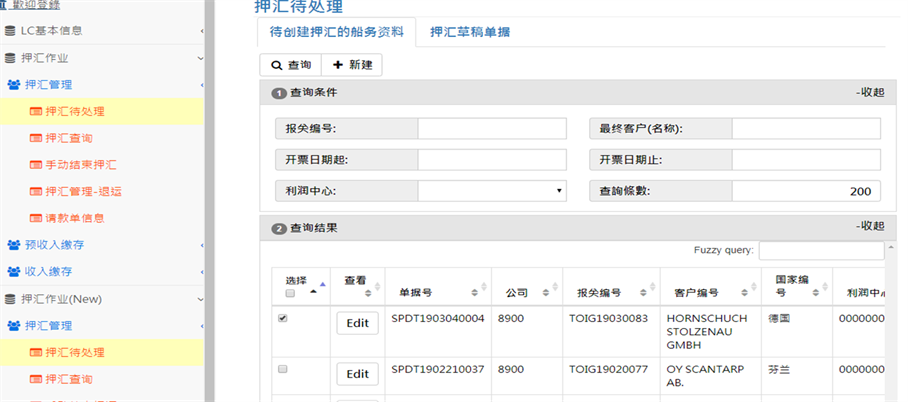Check the select-all checkbox in 选择 header
This screenshot has height=402, width=908.
(290, 294)
